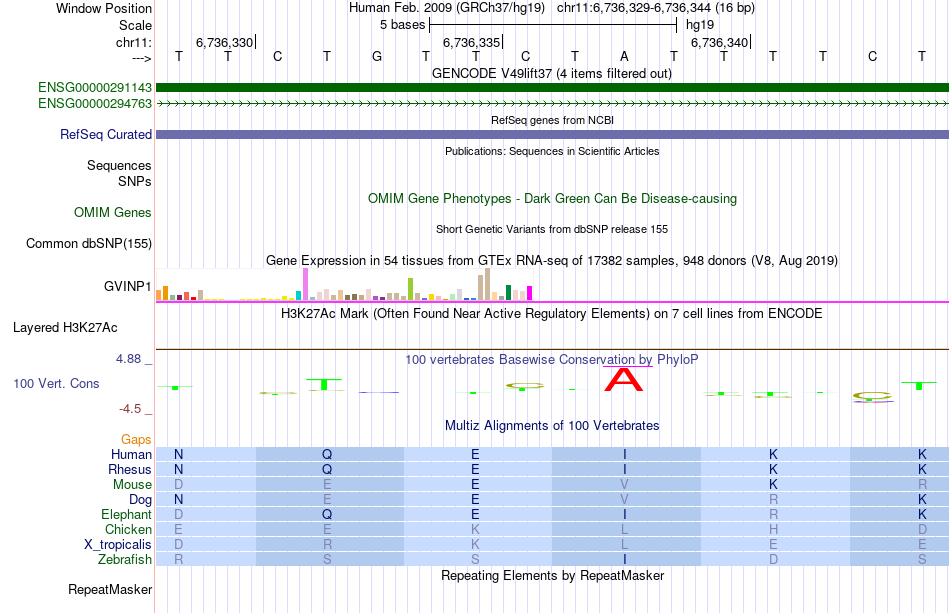The height and width of the screenshot is (613, 950).
Task: Click the Zebrafish species row label
Action: [x=125, y=559]
